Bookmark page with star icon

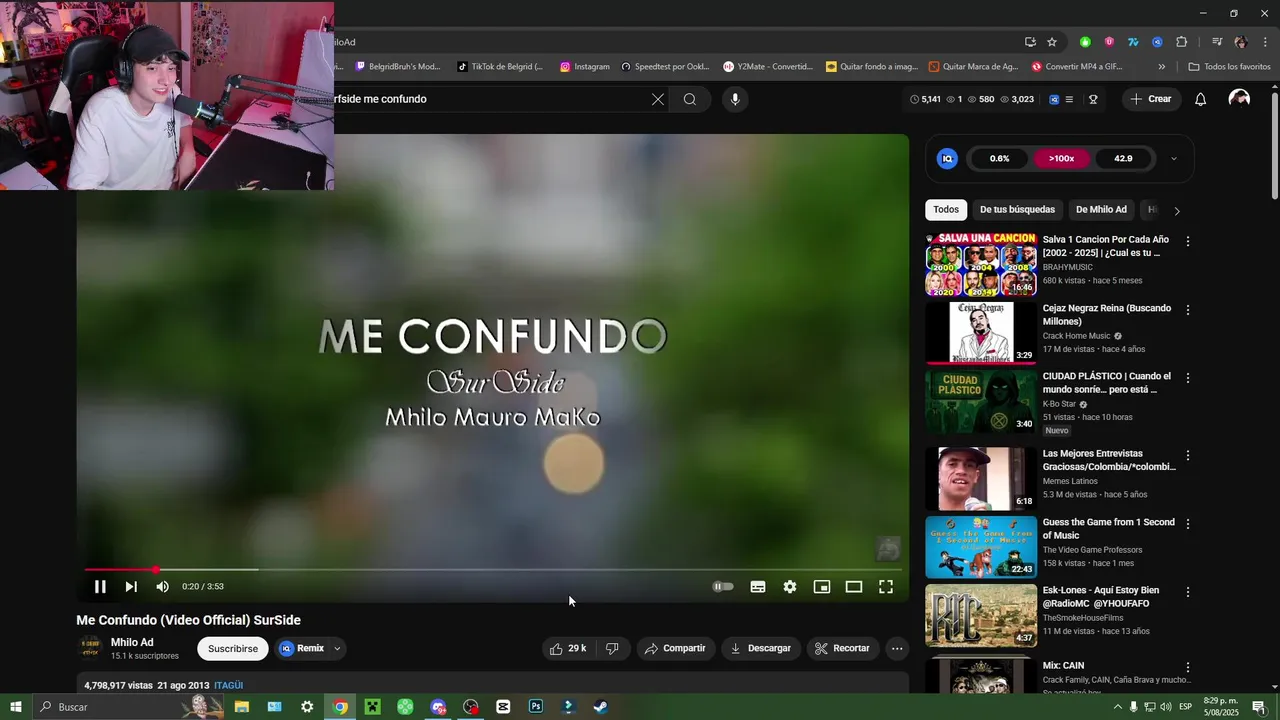point(1052,42)
